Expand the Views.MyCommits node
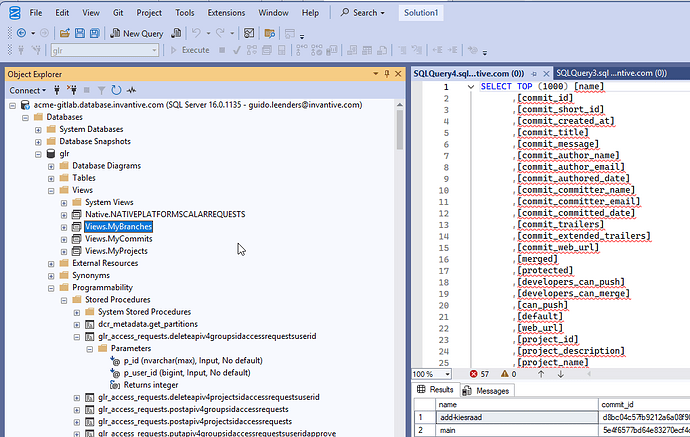 (64, 239)
